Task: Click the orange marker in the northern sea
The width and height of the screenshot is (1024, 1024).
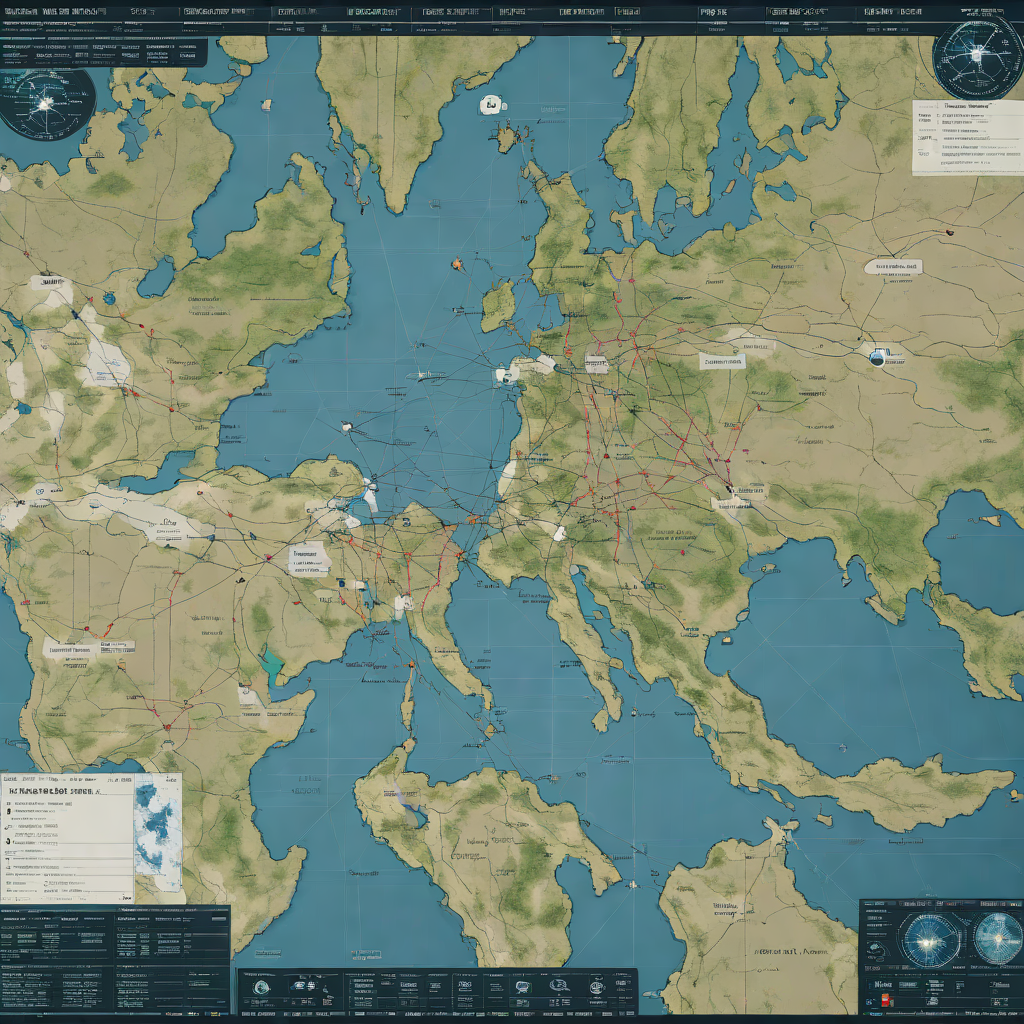Action: pos(457,265)
